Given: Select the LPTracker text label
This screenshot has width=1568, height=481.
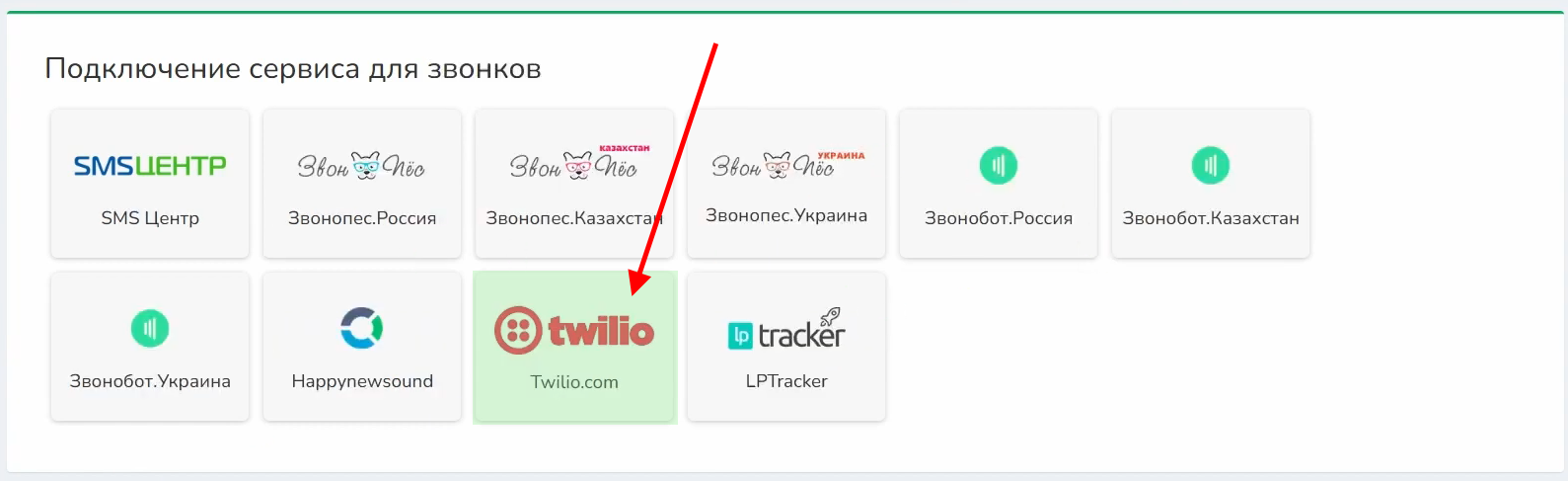Looking at the screenshot, I should 786,381.
